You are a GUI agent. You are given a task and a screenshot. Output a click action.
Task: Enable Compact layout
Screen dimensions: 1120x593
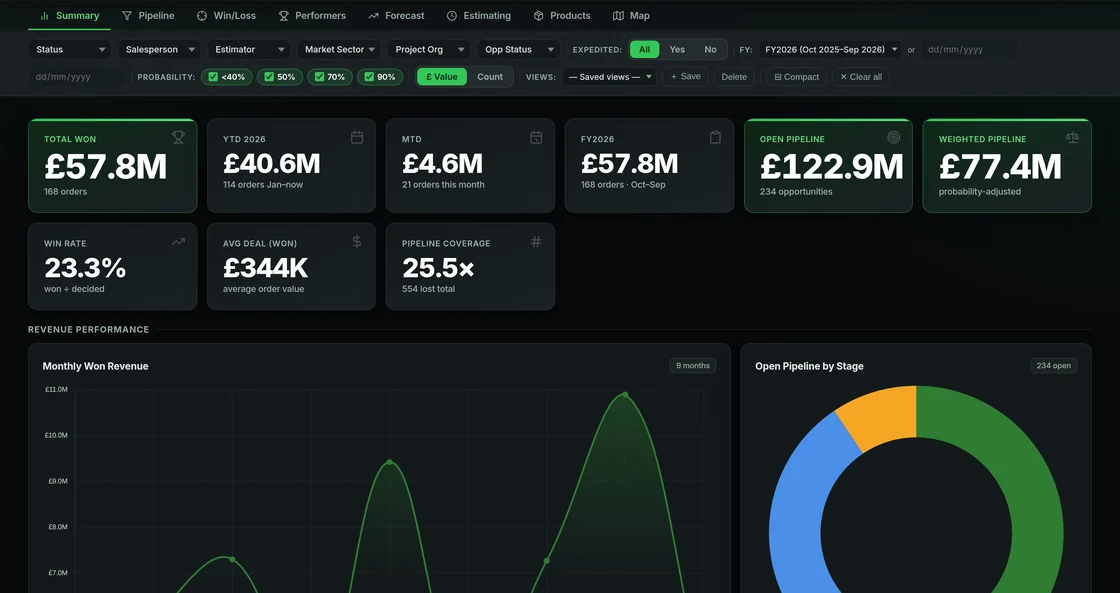pos(797,76)
